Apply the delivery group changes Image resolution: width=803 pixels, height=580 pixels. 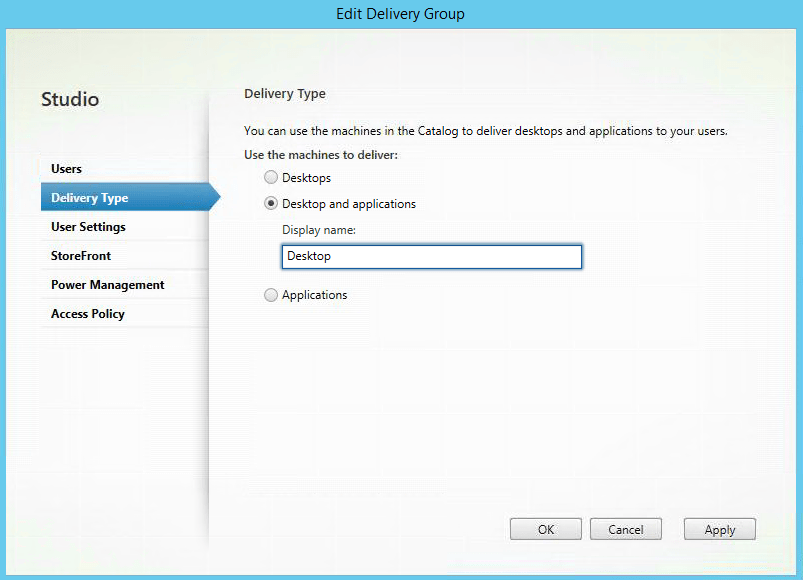click(720, 529)
